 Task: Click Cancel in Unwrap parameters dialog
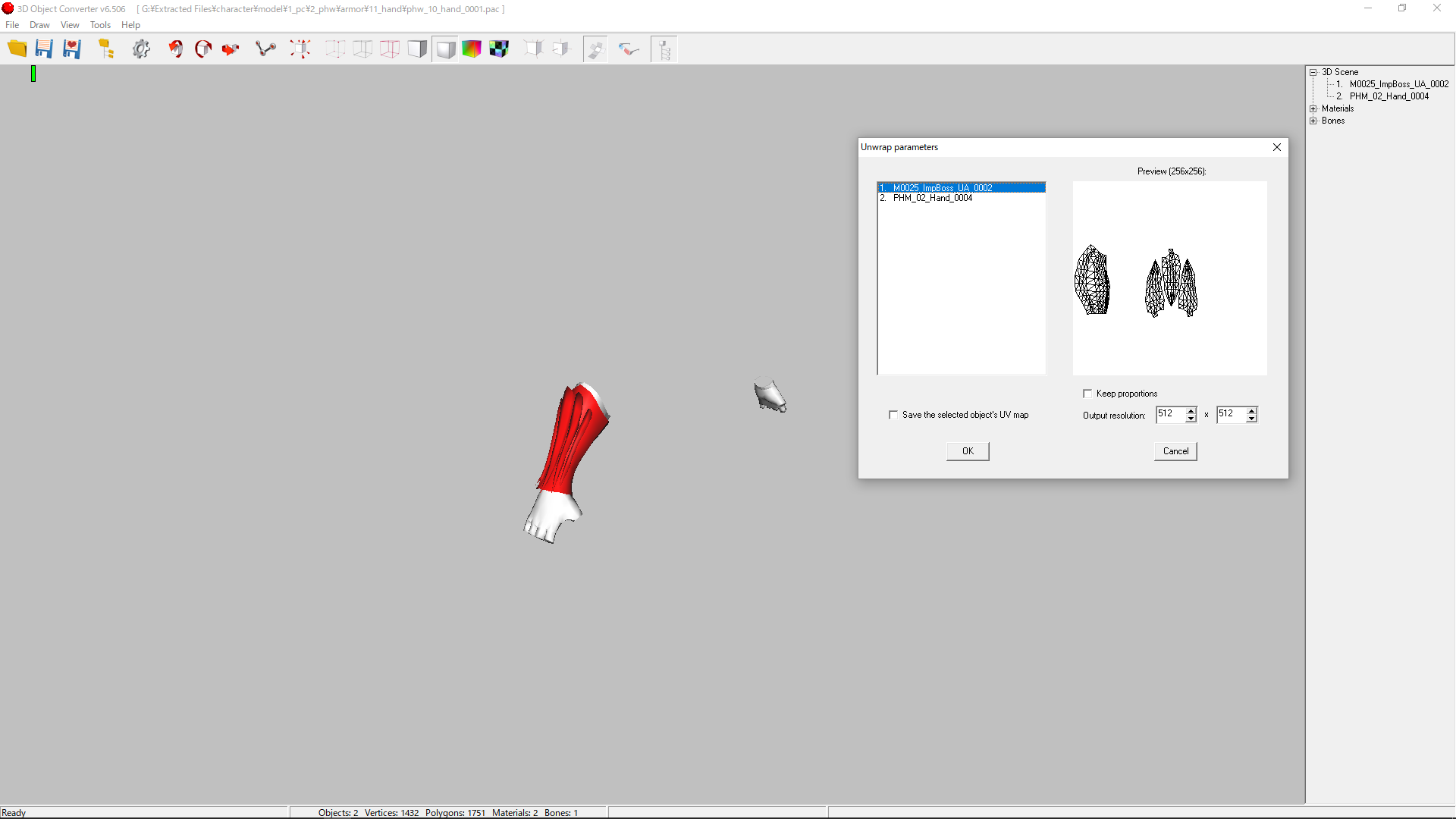point(1175,451)
